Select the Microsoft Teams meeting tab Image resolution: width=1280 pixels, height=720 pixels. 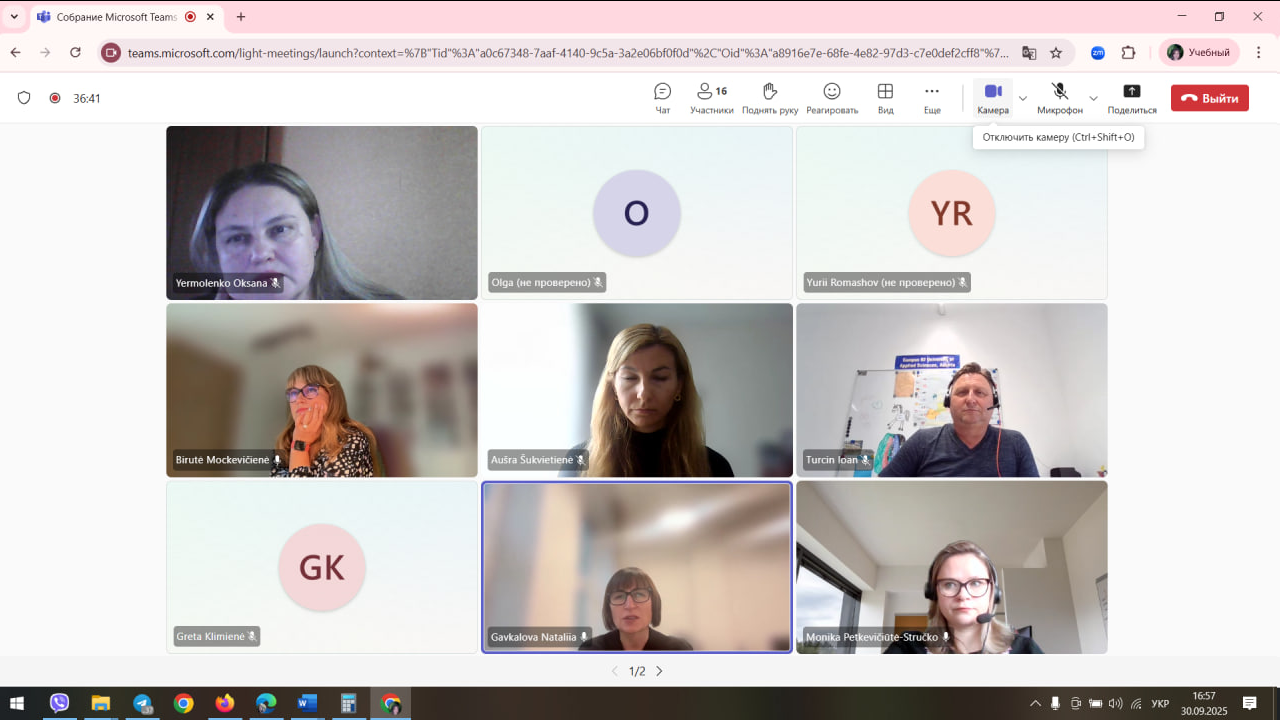pyautogui.click(x=115, y=17)
